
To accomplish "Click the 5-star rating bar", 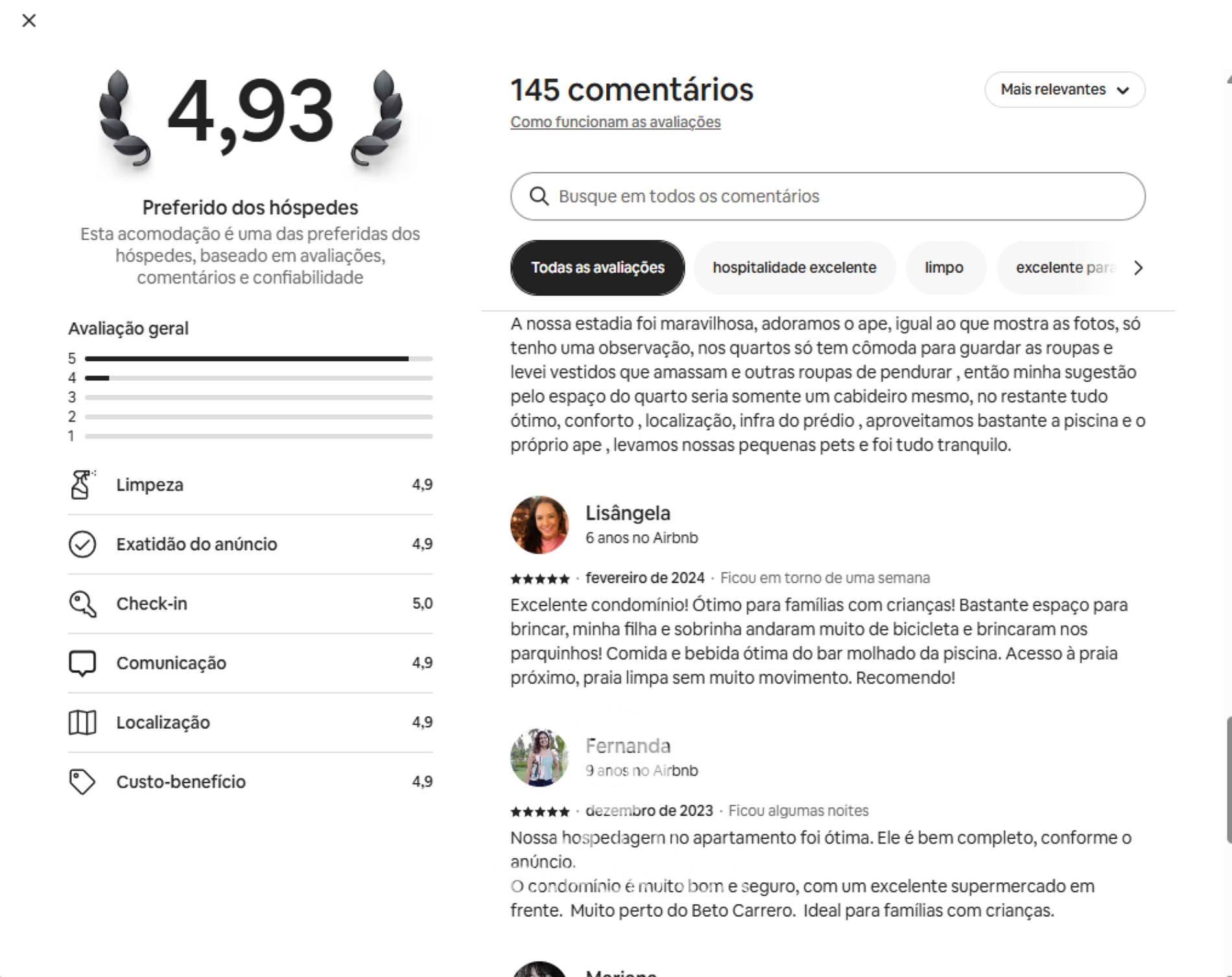I will click(258, 359).
